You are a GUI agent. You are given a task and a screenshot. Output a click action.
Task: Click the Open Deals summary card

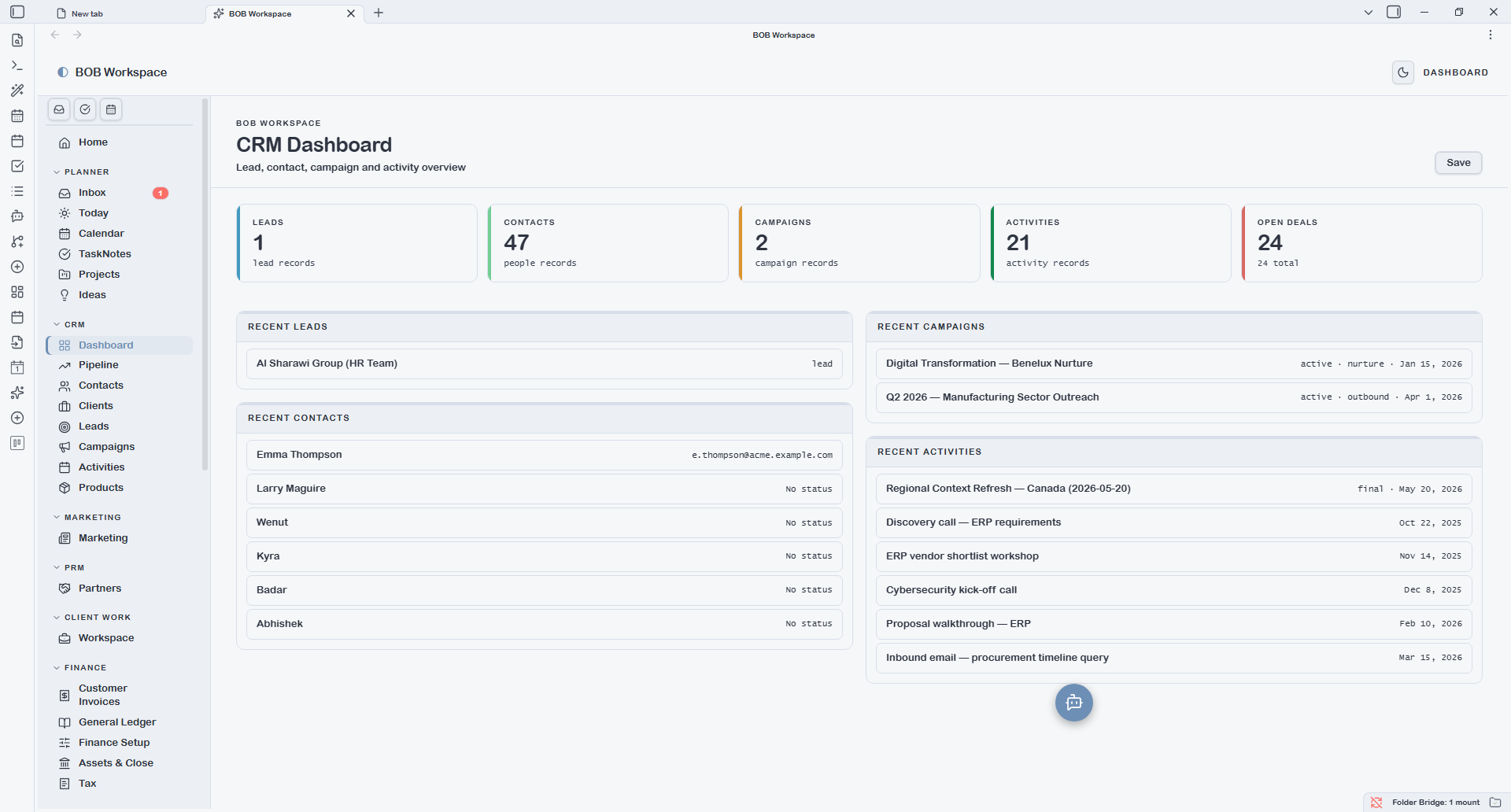[1362, 243]
